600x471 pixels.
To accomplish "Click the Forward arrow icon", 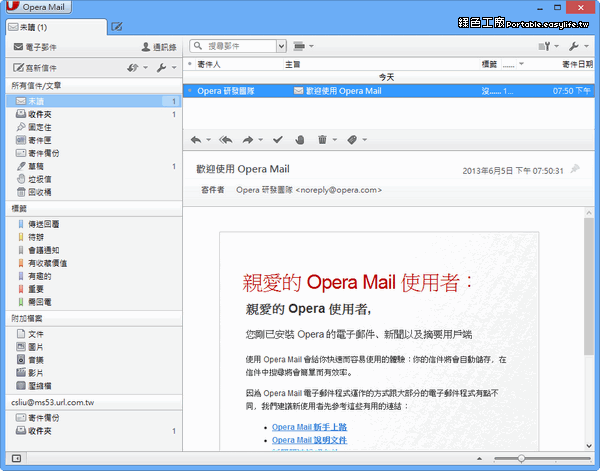I will tap(248, 140).
